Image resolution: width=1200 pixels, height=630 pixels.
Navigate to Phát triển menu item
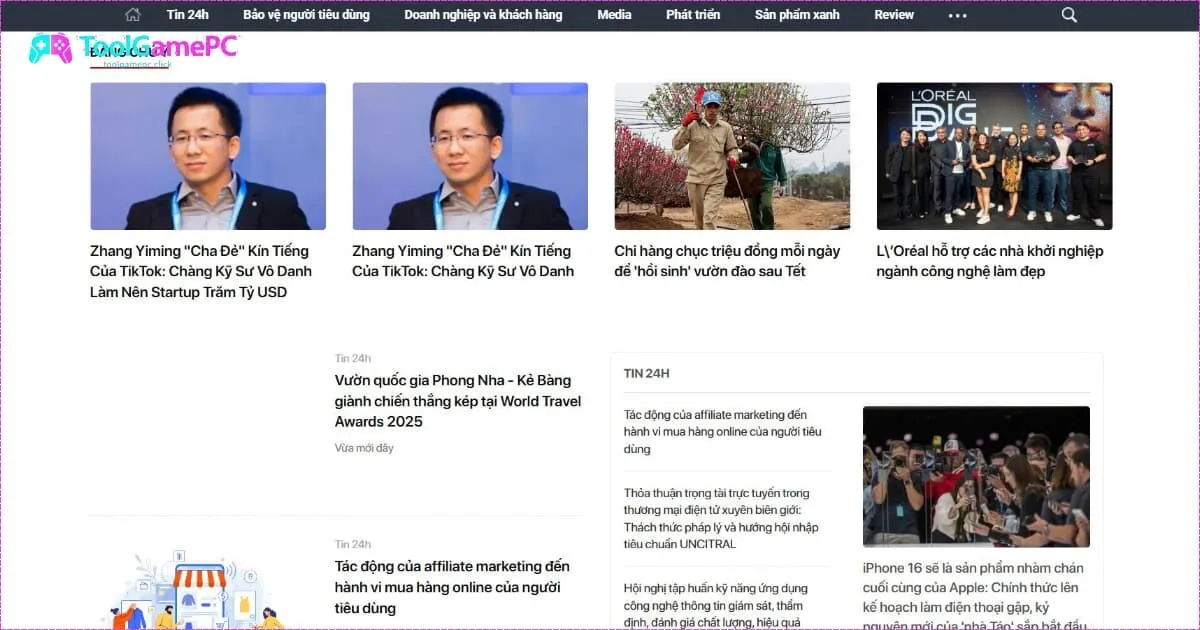(x=693, y=15)
